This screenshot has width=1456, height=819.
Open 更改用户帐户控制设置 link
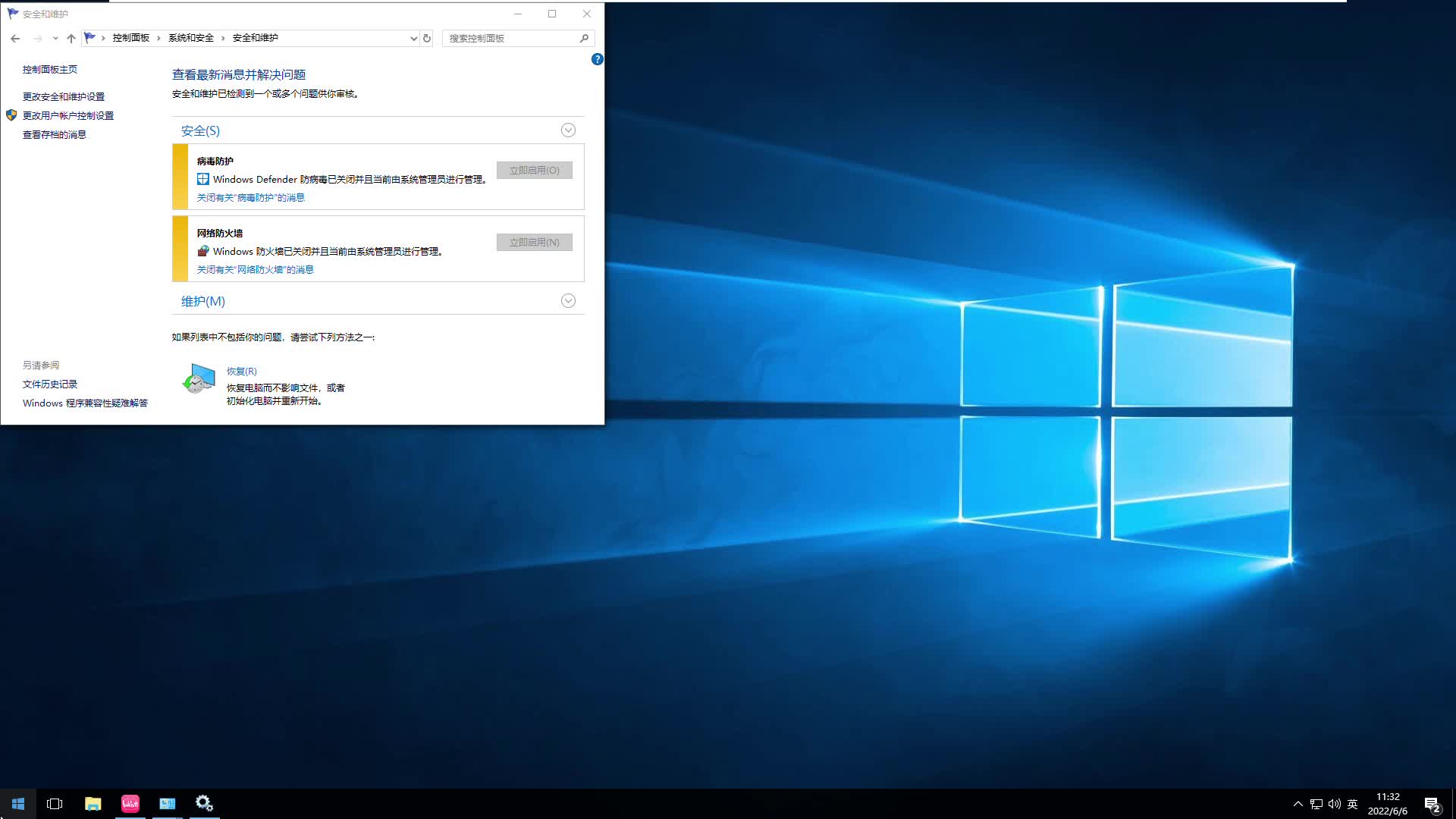pos(68,115)
